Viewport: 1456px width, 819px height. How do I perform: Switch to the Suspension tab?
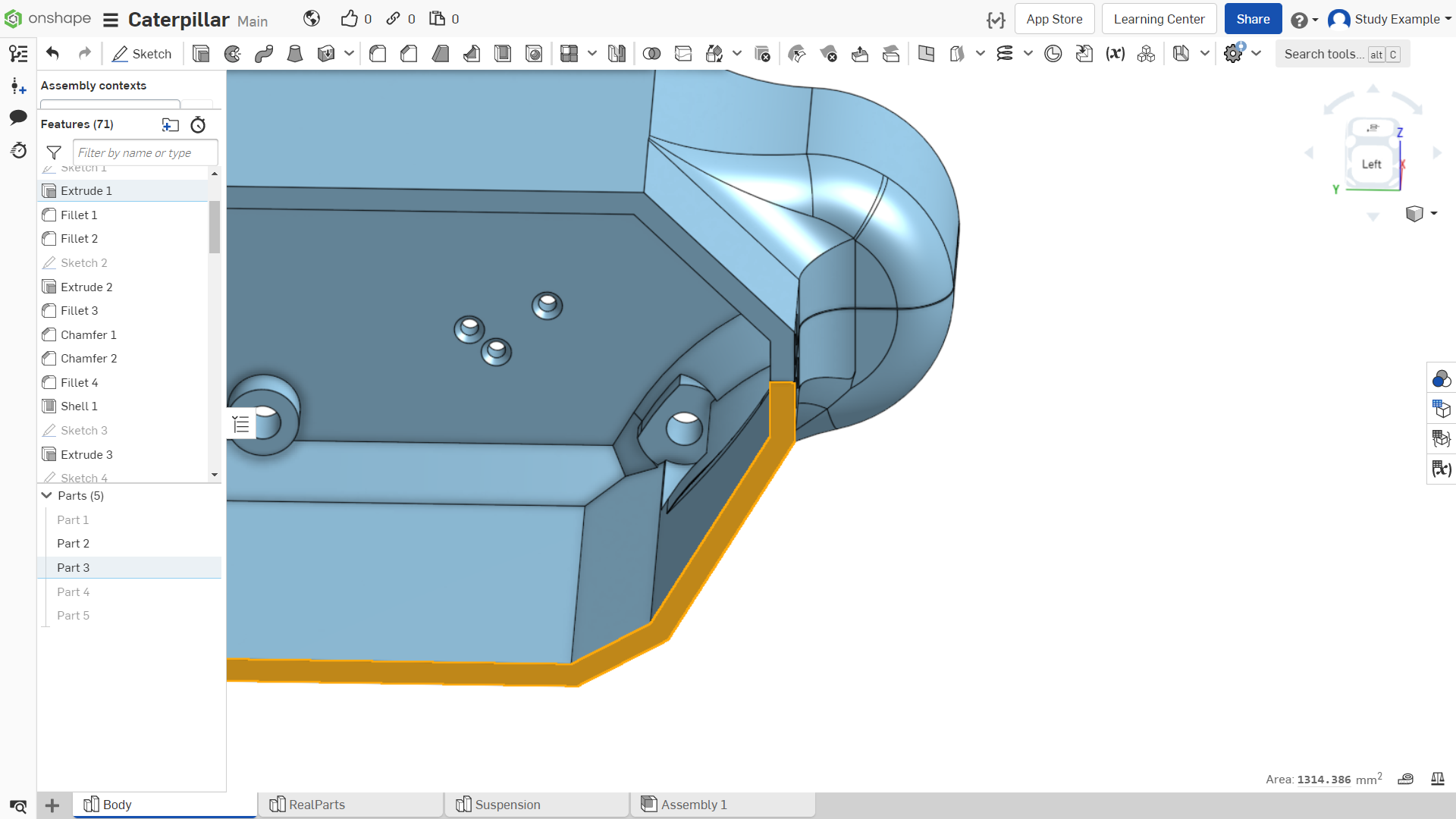(537, 805)
